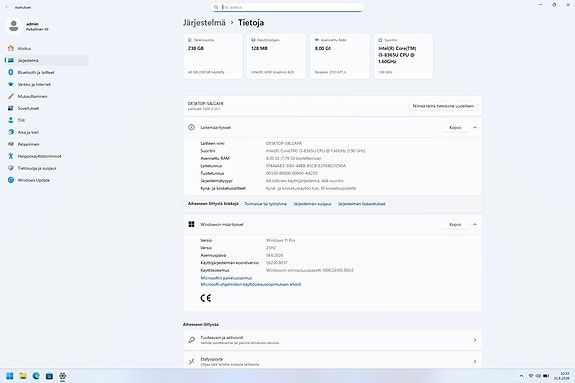The image size is (575, 383).
Task: Open Windows Update in sidebar
Action: (47, 180)
